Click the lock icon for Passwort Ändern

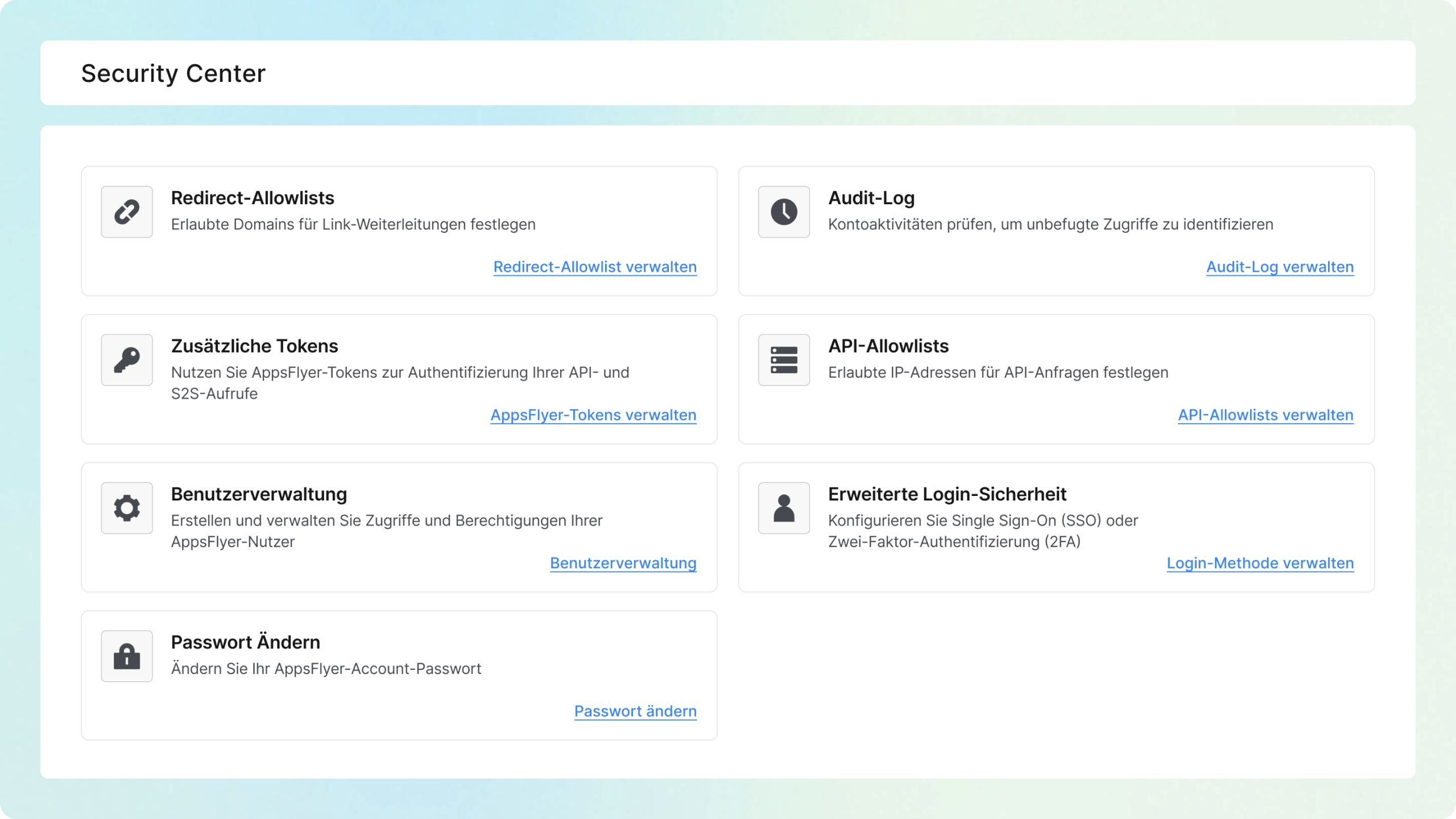127,656
